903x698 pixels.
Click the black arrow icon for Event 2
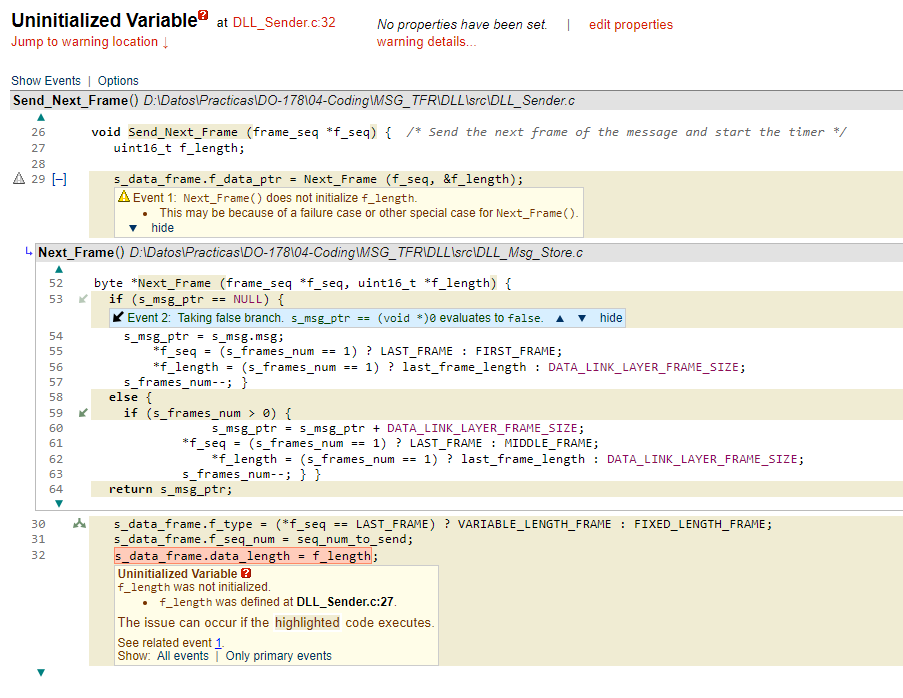click(x=118, y=318)
